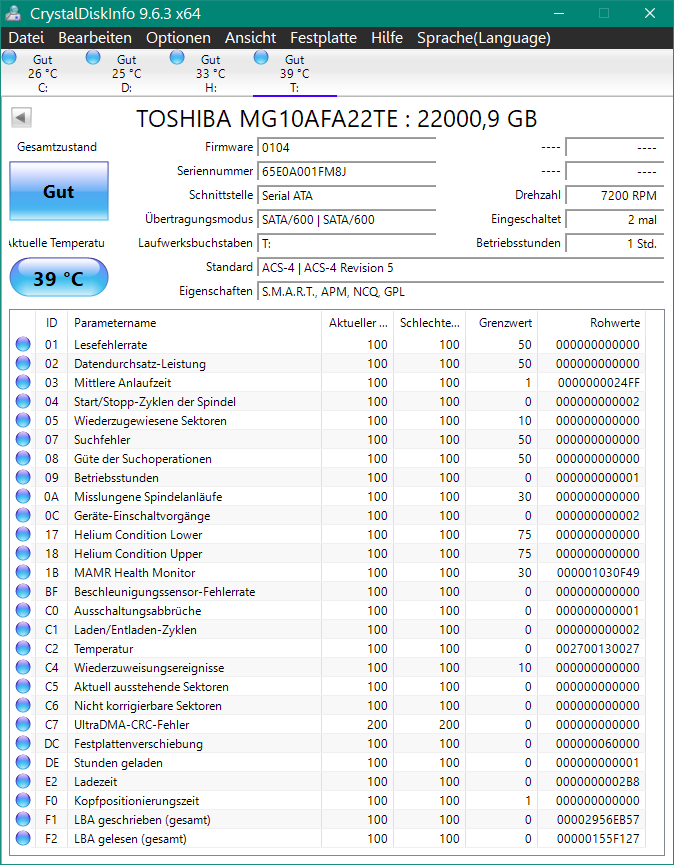This screenshot has height=865, width=674.
Task: Click the status orb for Helium Condition Upper
Action: tap(23, 553)
